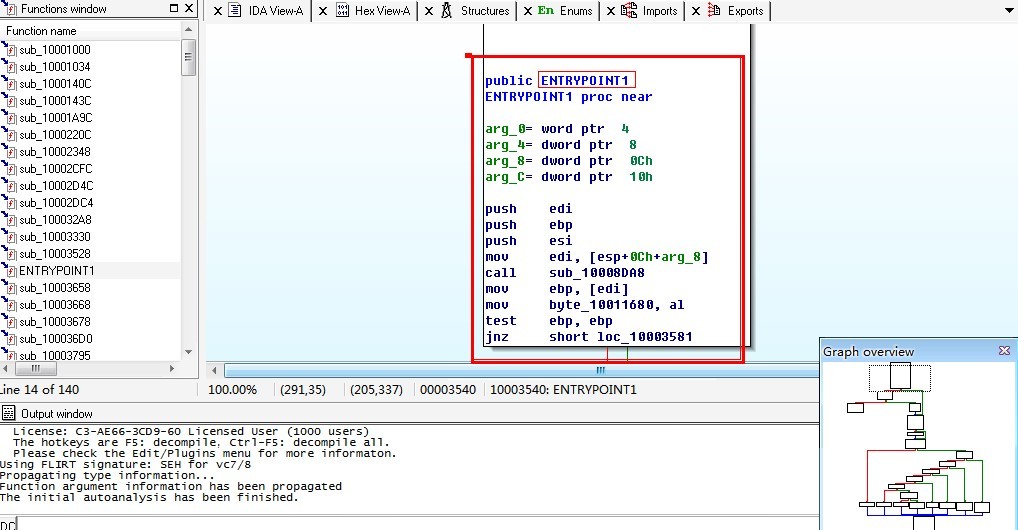1018x530 pixels.
Task: Float the Functions window panel
Action: coord(173,8)
